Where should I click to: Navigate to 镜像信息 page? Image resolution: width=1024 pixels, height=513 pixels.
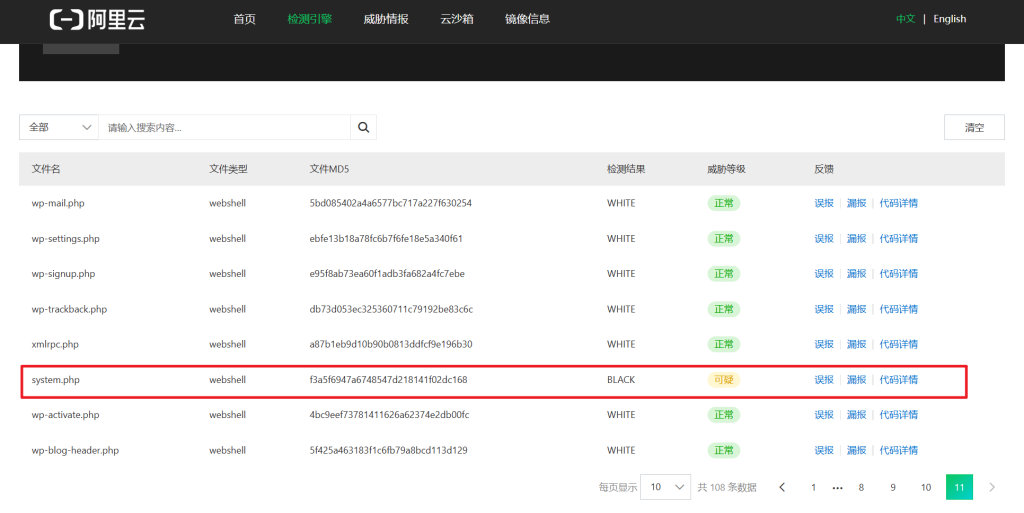[x=527, y=19]
